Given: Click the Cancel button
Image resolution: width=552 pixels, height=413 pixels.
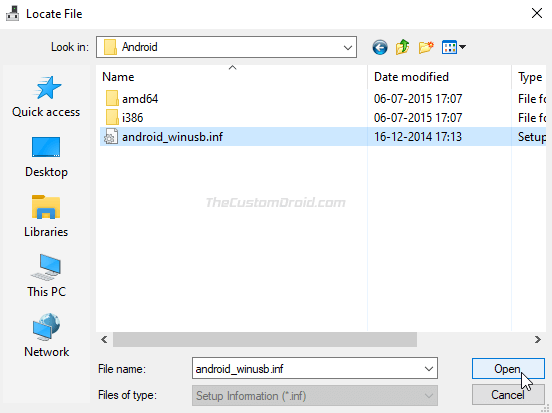Looking at the screenshot, I should [x=508, y=395].
